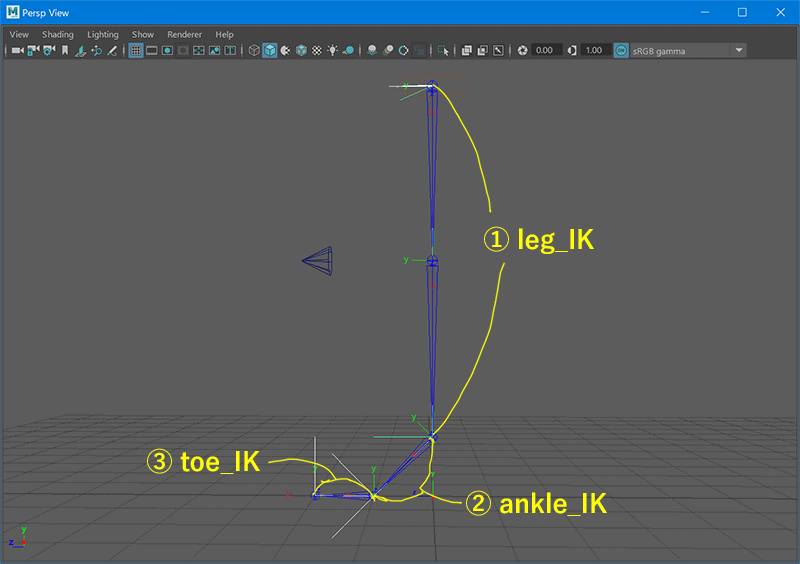Open the Shading menu
This screenshot has height=564, width=800.
58,35
